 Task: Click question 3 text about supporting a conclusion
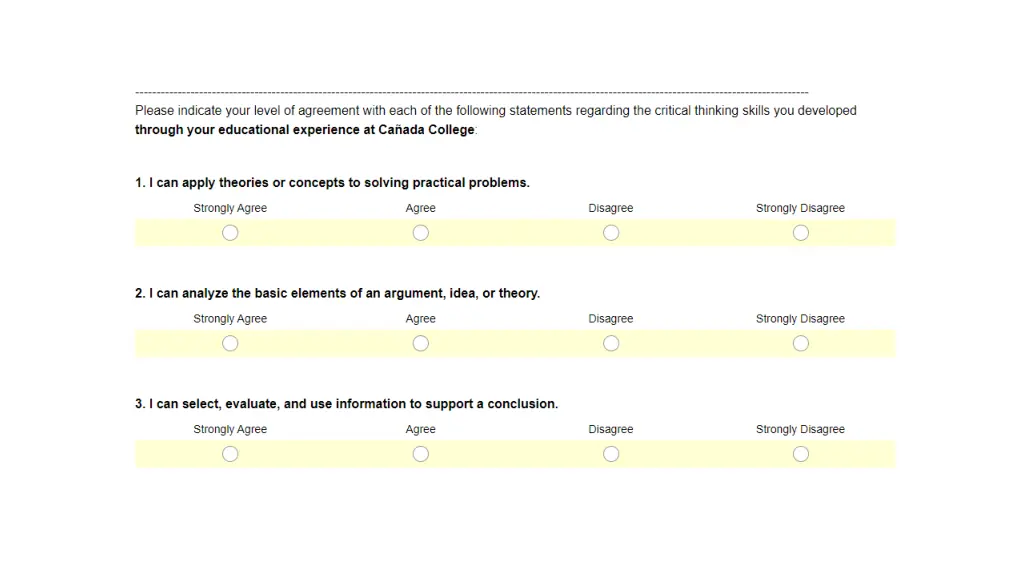[x=347, y=404]
